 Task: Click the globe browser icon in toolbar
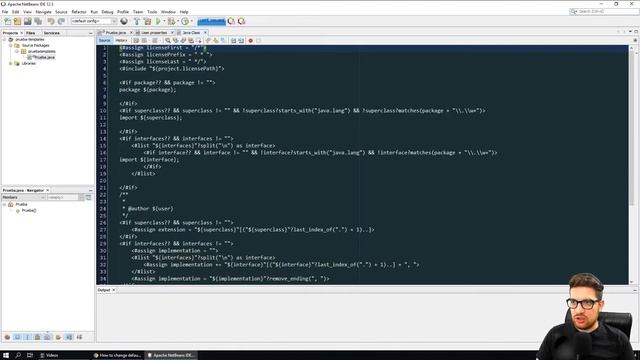coord(124,21)
